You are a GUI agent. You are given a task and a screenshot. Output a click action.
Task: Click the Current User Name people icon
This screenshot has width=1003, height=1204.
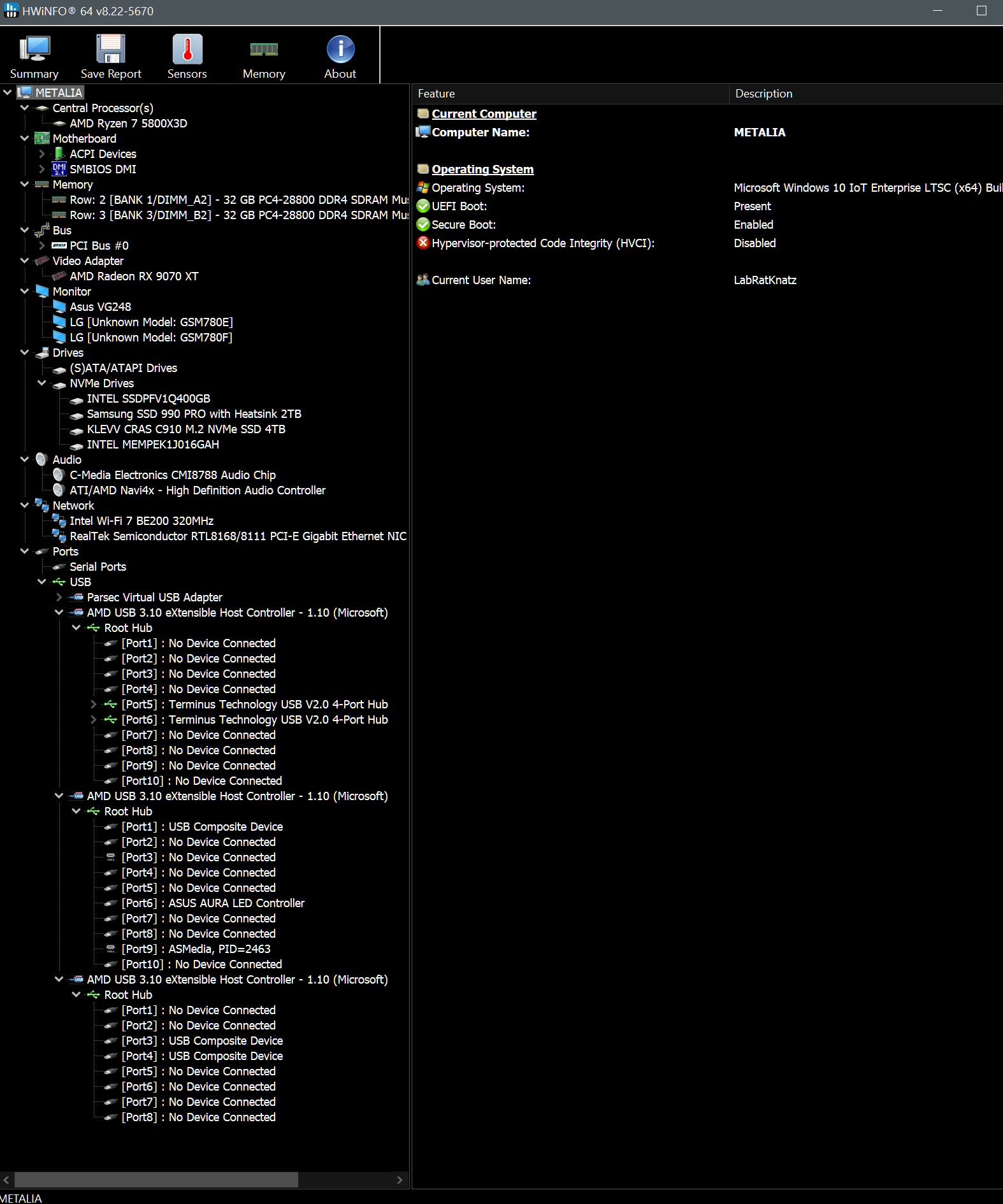423,280
